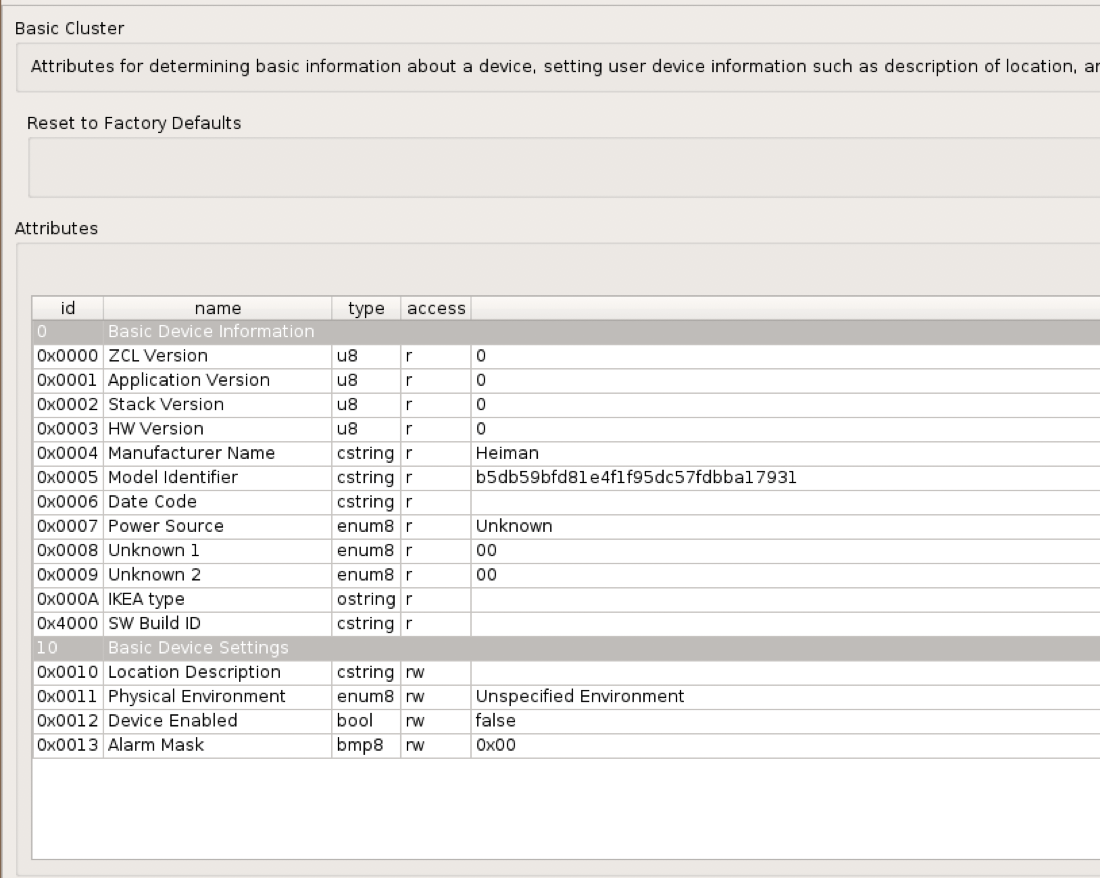This screenshot has height=878, width=1100.
Task: Click the Basic Device Settings group header
Action: coord(566,648)
